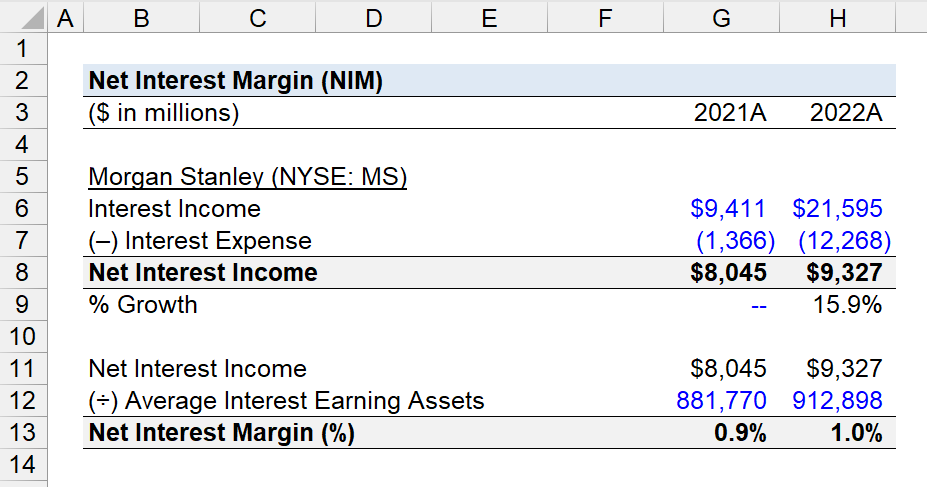Select the '2021A' column label cell
The height and width of the screenshot is (487, 927).
[x=730, y=112]
